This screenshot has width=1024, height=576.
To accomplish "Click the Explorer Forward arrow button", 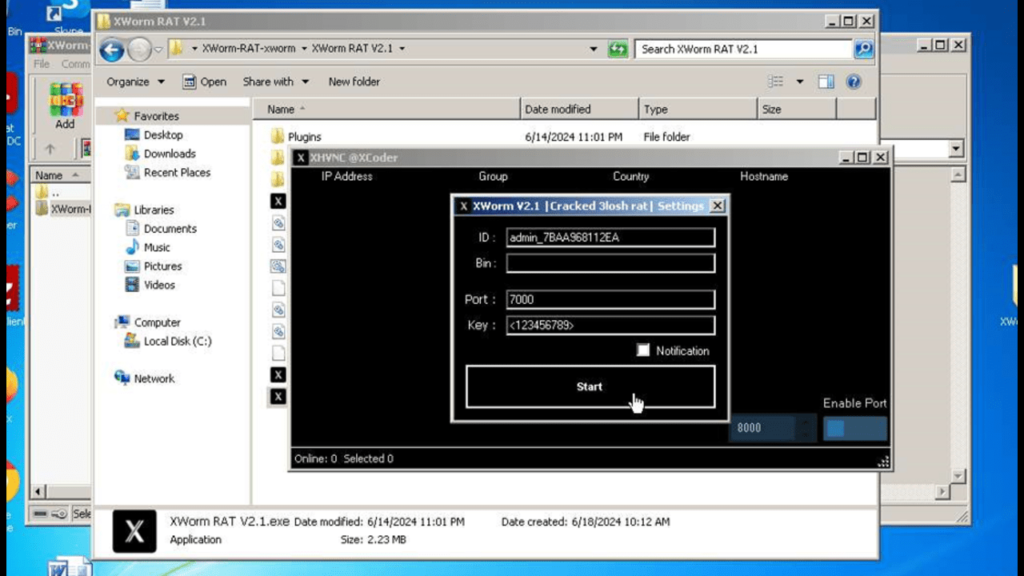I will coord(139,49).
